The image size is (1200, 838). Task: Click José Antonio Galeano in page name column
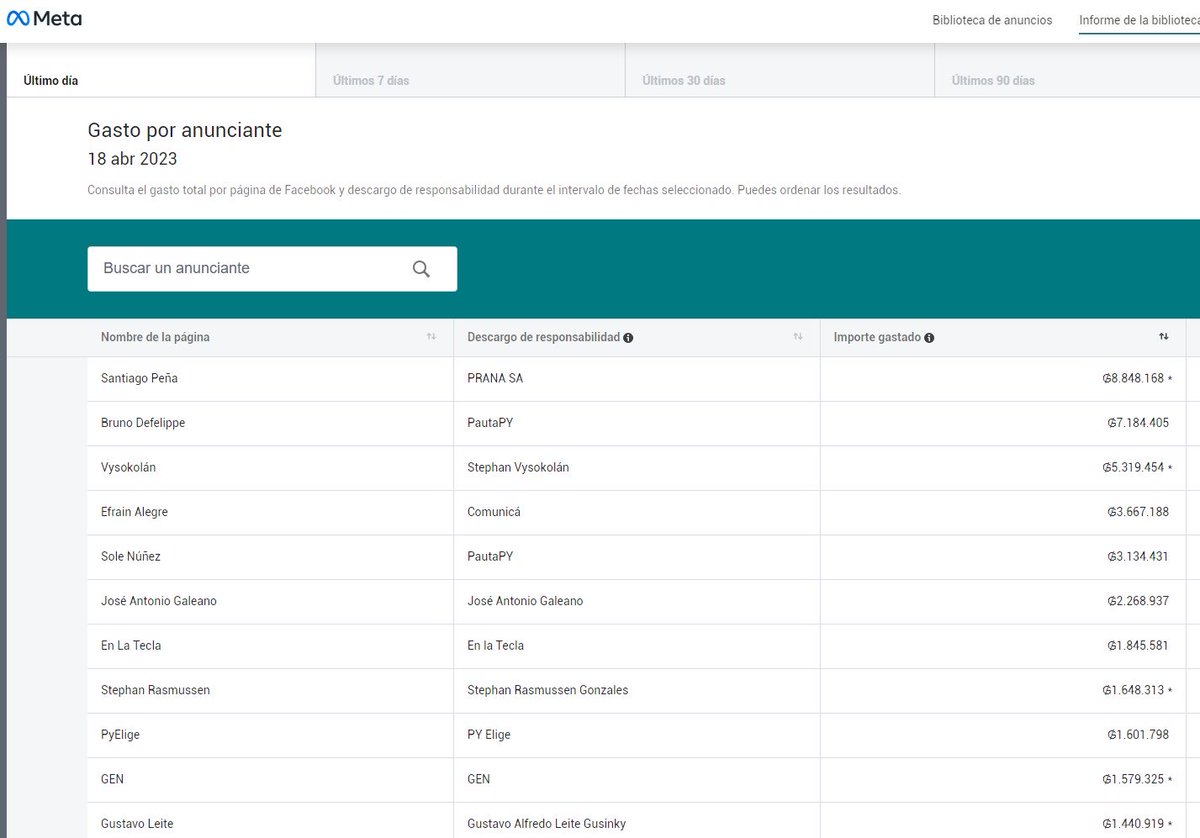tap(159, 601)
